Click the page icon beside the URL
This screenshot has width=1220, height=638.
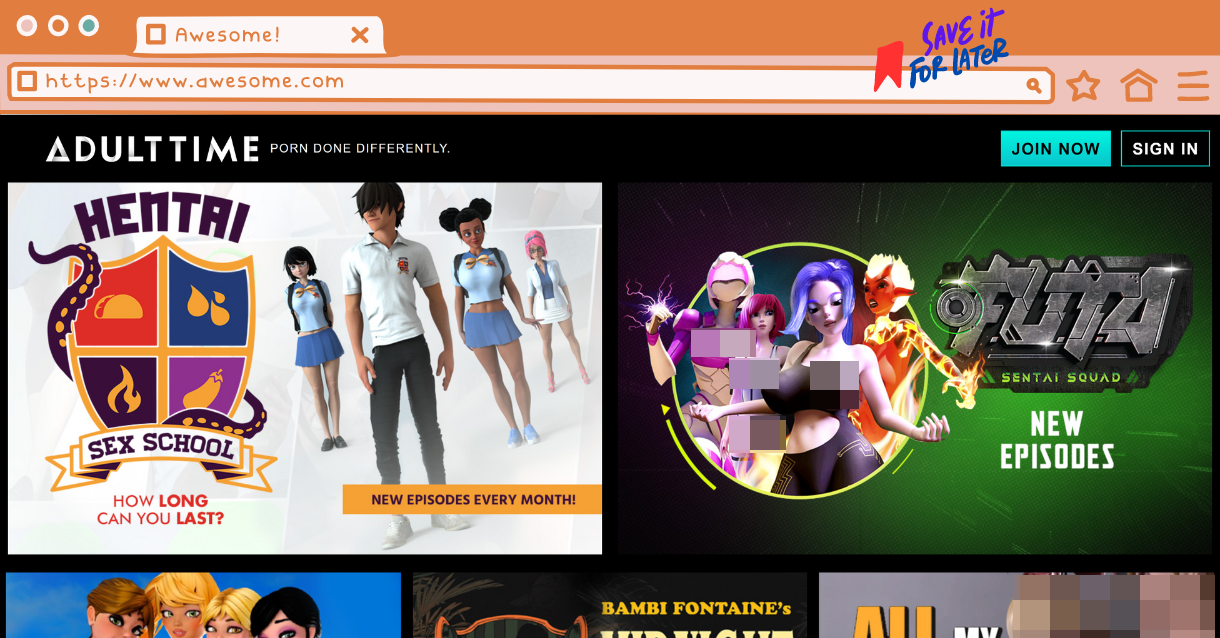(27, 81)
